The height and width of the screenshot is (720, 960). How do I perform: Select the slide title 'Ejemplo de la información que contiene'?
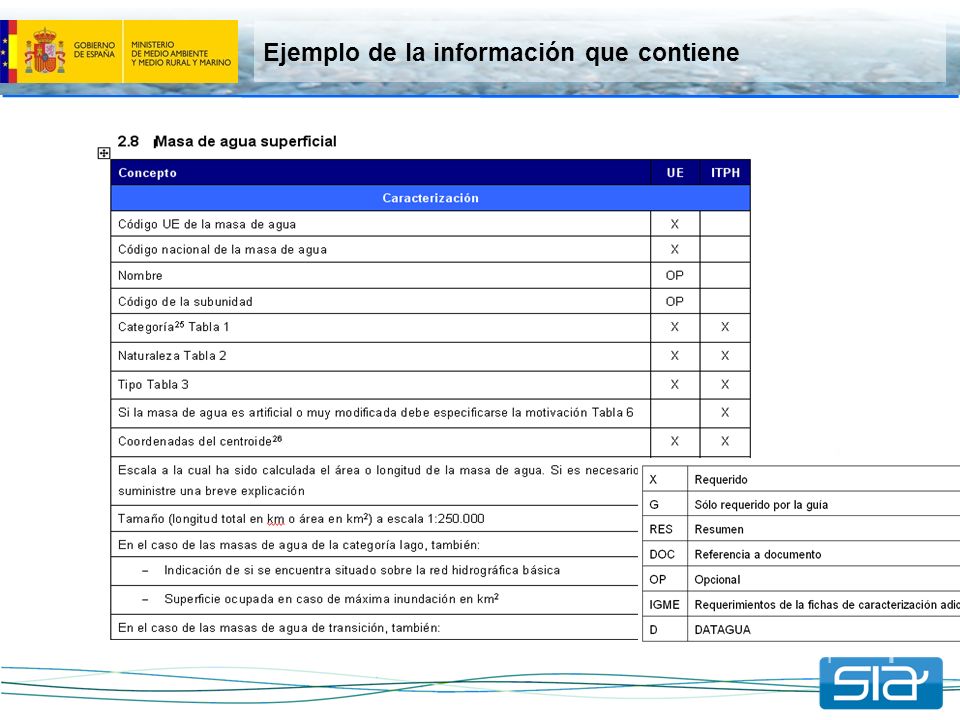pyautogui.click(x=501, y=52)
